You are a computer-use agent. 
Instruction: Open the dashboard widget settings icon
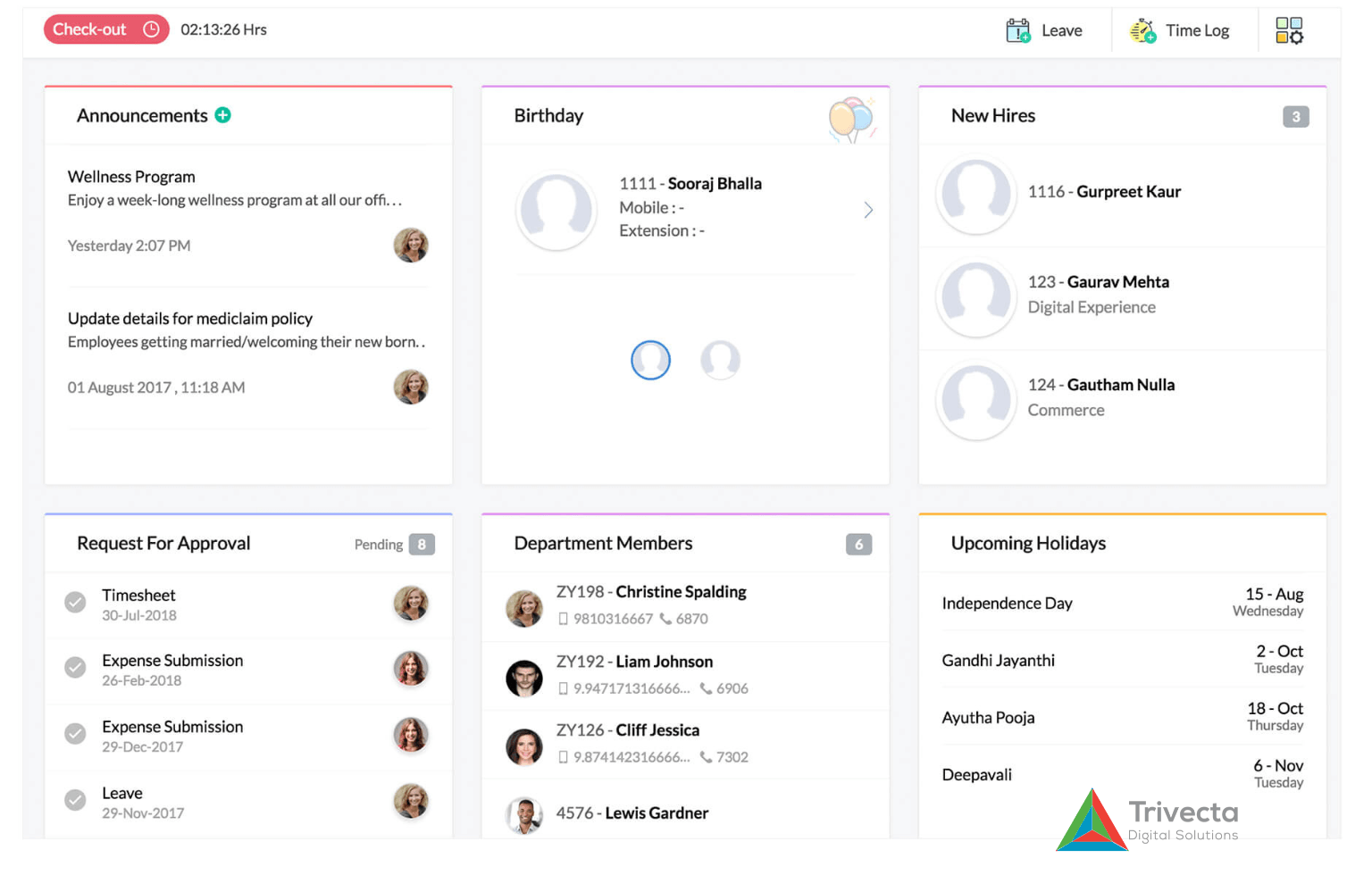1289,30
